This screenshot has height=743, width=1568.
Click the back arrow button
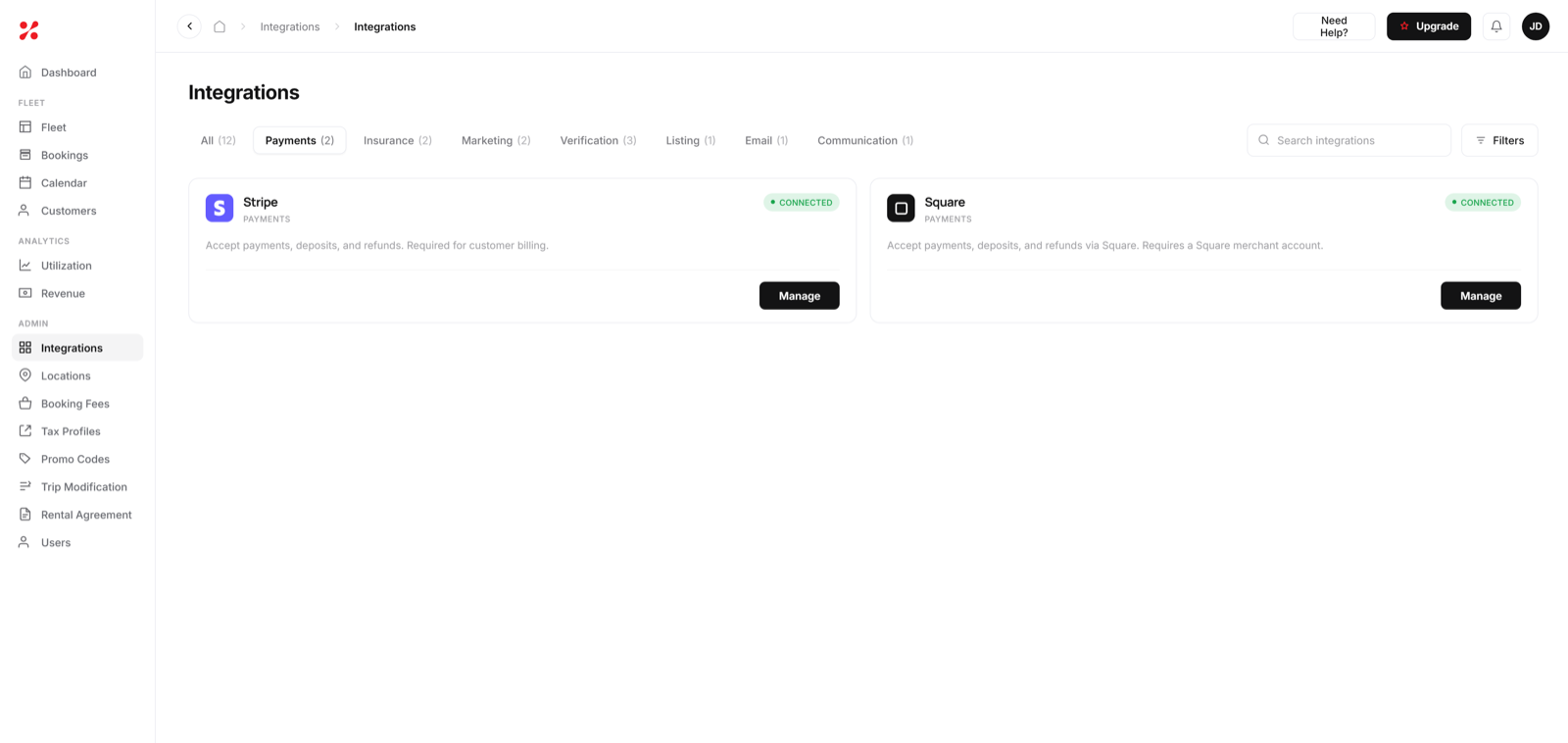tap(189, 26)
